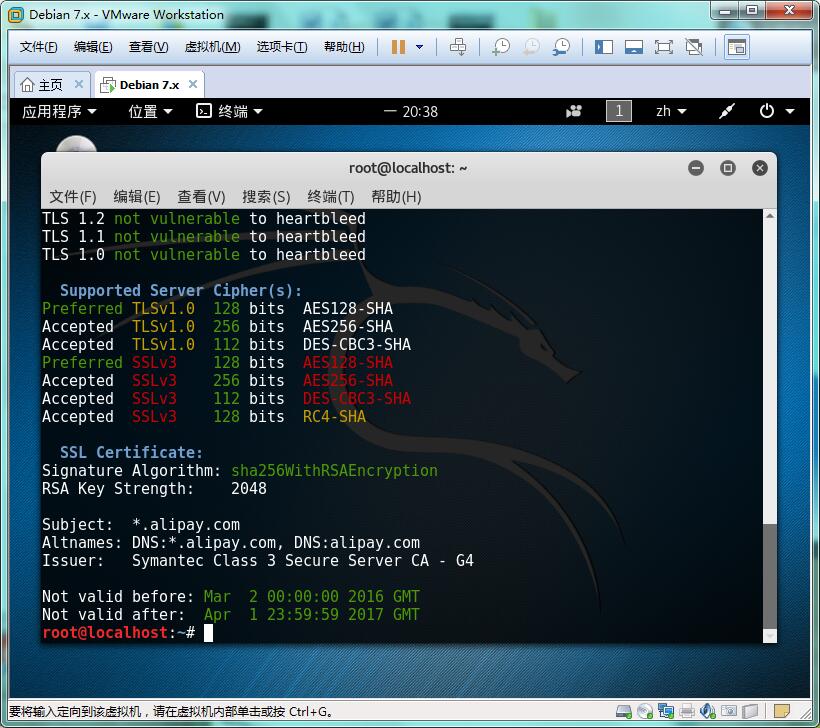Click the printer status icon
Screen dimensions: 820x728
pyautogui.click(x=687, y=711)
